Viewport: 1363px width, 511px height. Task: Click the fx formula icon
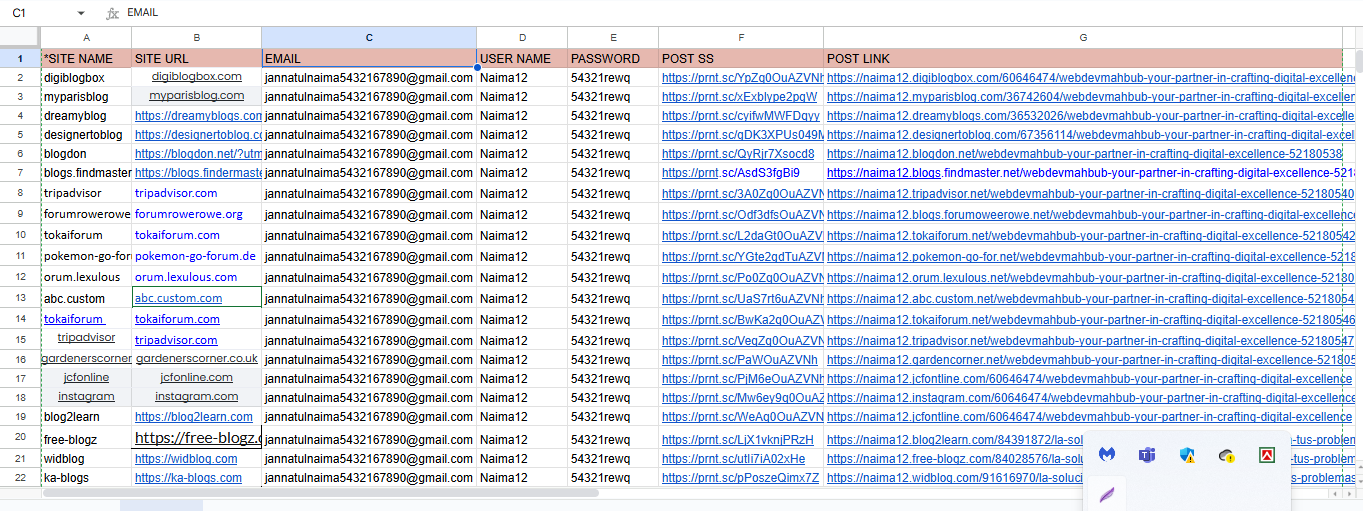coord(112,13)
